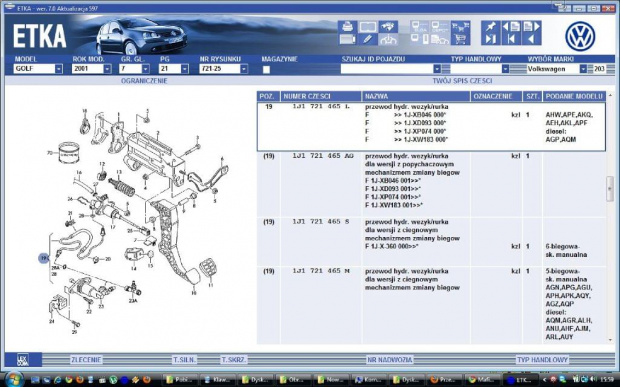Click the parts list vertical scrollbar handle

pyautogui.click(x=610, y=189)
